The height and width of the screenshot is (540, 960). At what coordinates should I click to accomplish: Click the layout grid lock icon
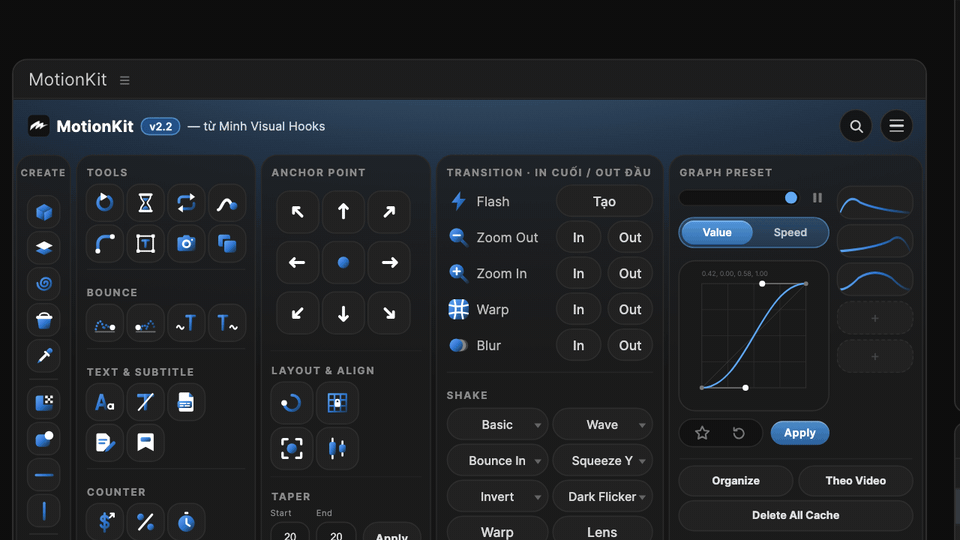pos(337,402)
